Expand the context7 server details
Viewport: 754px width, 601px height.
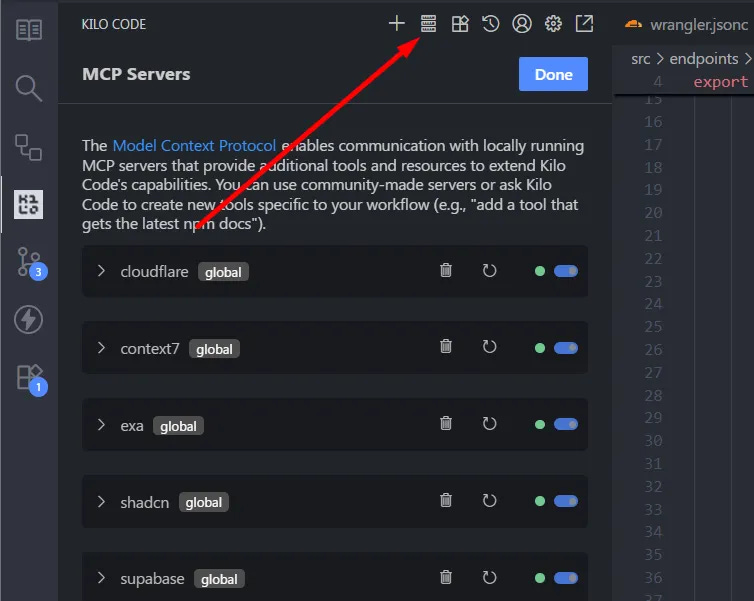[101, 348]
